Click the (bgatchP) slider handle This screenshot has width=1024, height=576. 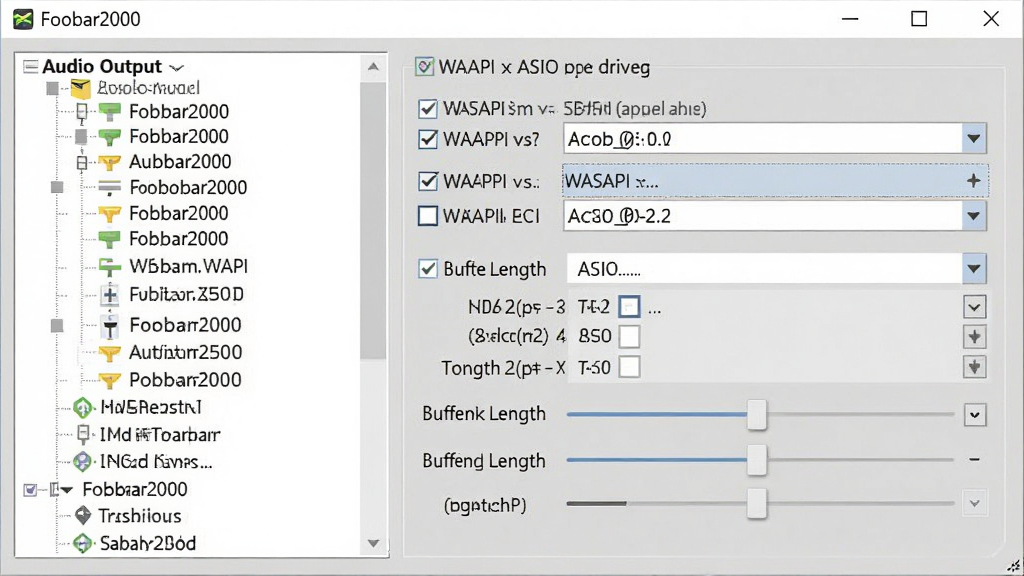click(757, 504)
